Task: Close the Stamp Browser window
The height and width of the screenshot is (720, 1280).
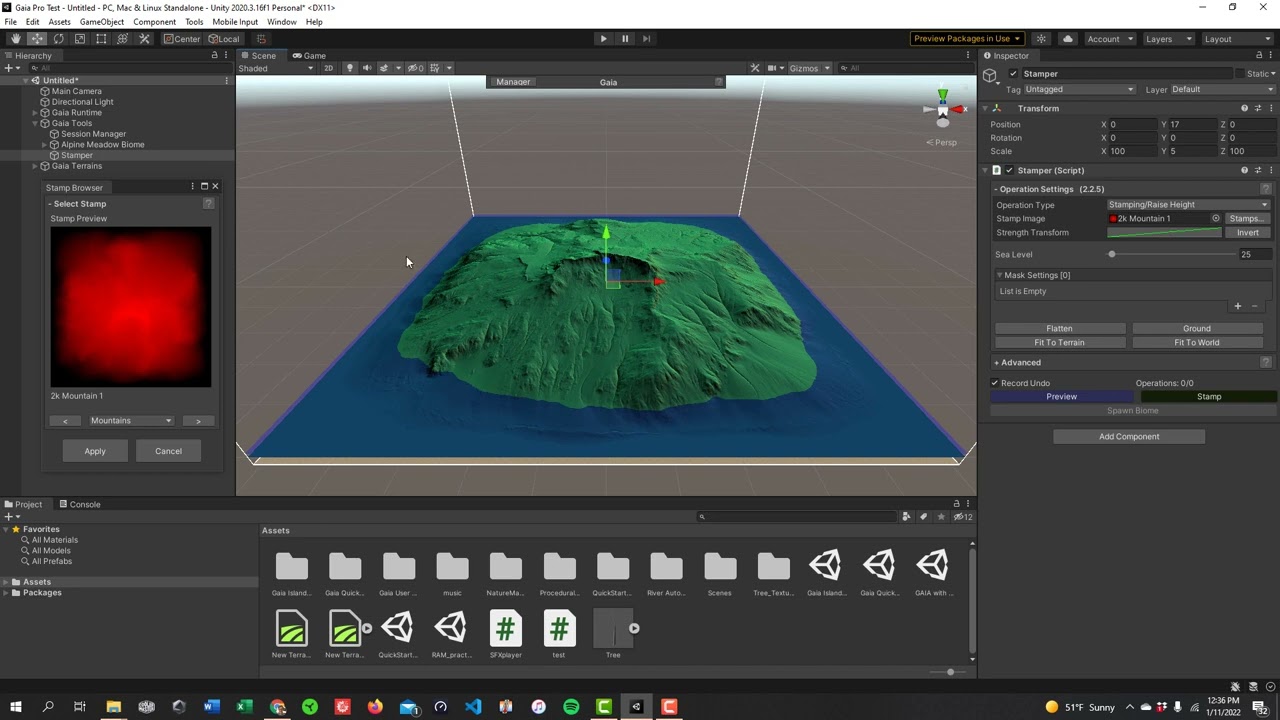Action: pyautogui.click(x=214, y=187)
